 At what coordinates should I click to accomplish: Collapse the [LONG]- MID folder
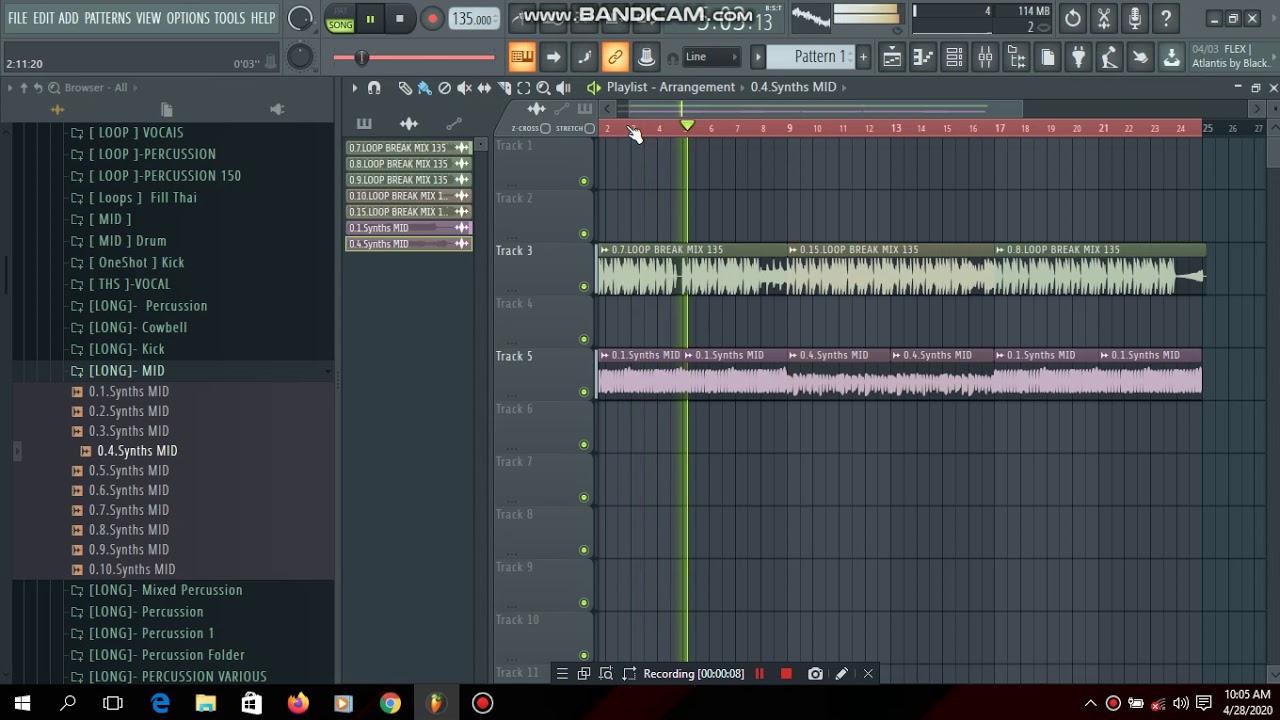pos(127,371)
